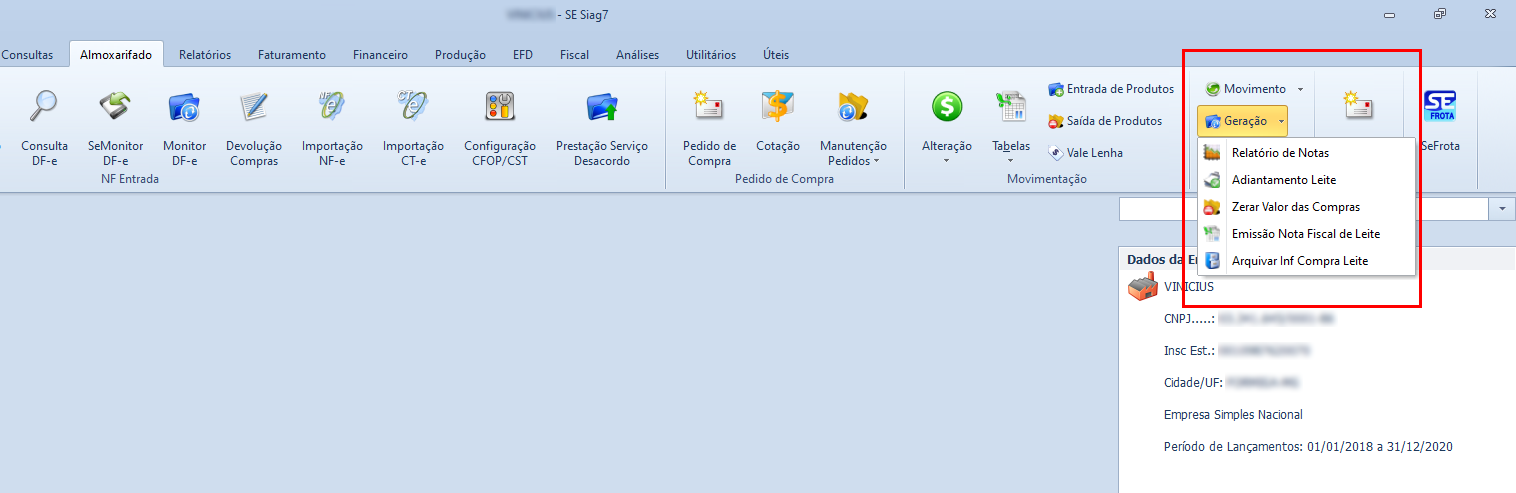Click Prestação Serviço Desacordo icon
Screen dimensions: 1516x493
pyautogui.click(x=601, y=105)
